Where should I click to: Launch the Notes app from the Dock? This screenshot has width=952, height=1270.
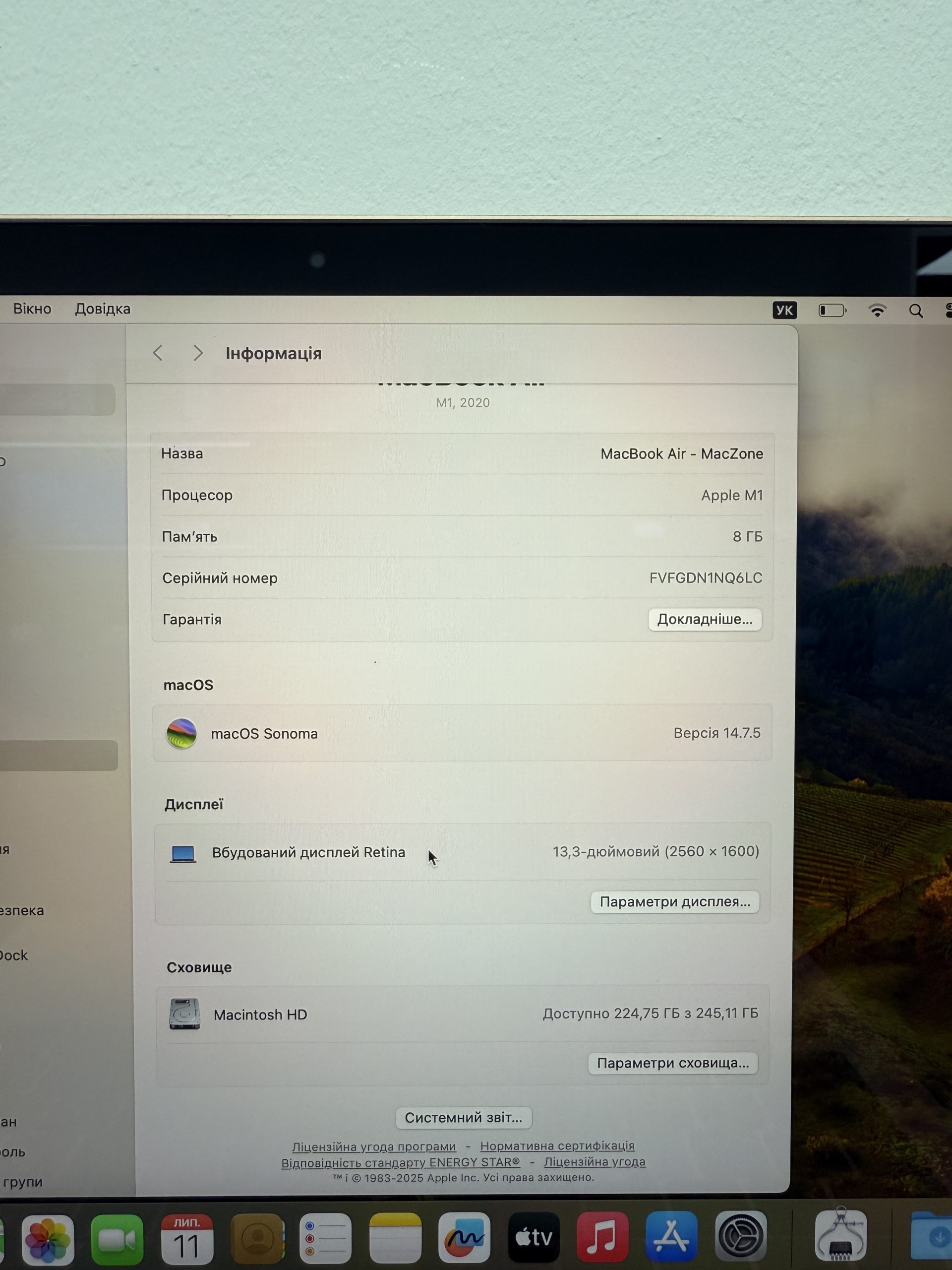pos(395,1238)
